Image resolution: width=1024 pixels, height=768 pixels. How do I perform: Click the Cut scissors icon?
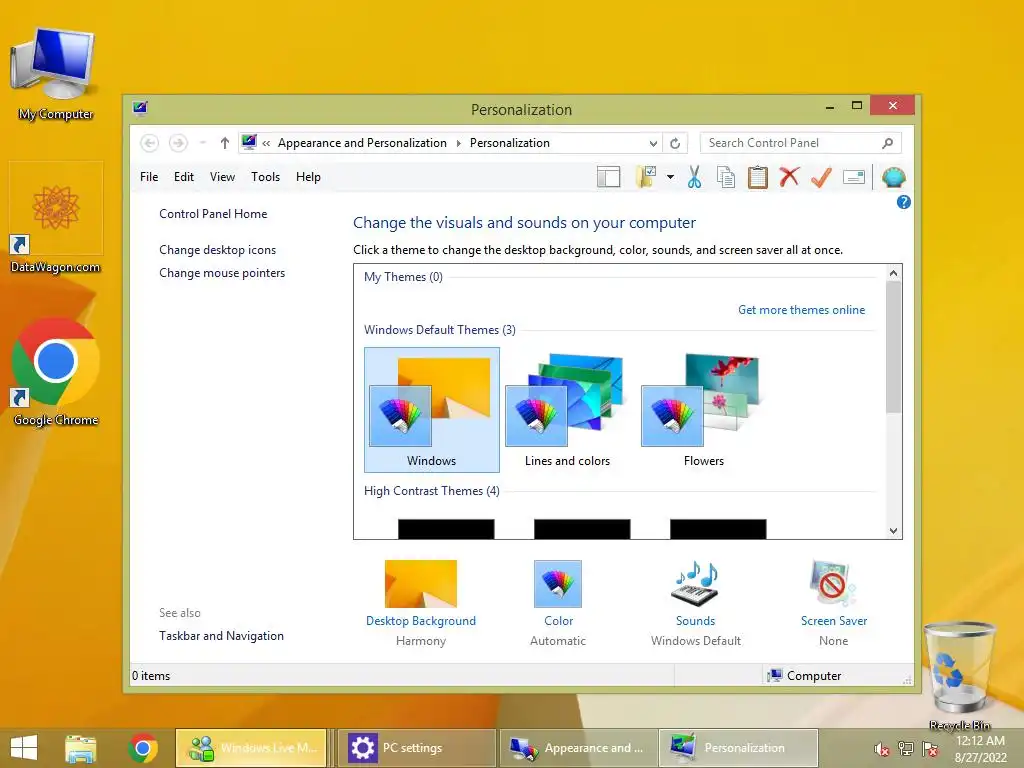[x=694, y=177]
